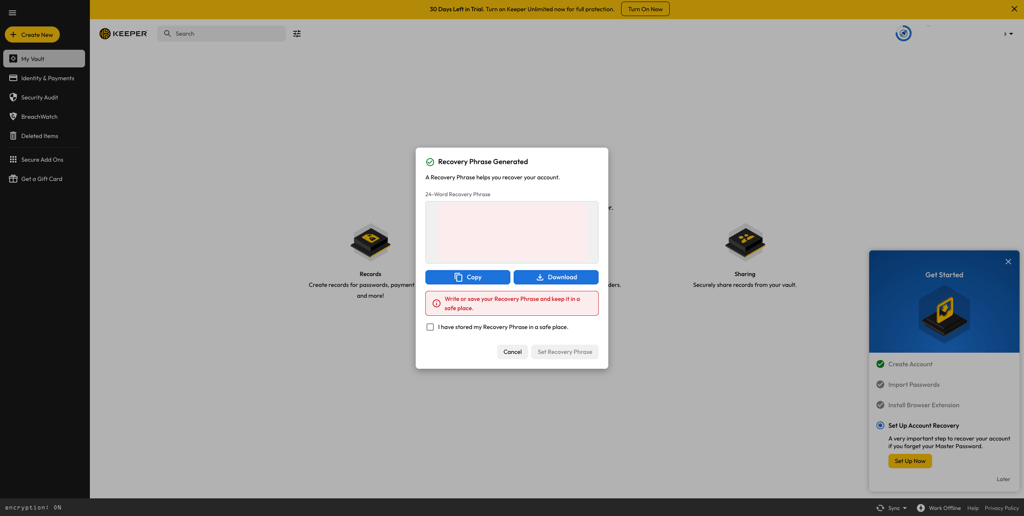Open BreachWatch in sidebar
Viewport: 1024px width, 516px height.
pyautogui.click(x=44, y=117)
